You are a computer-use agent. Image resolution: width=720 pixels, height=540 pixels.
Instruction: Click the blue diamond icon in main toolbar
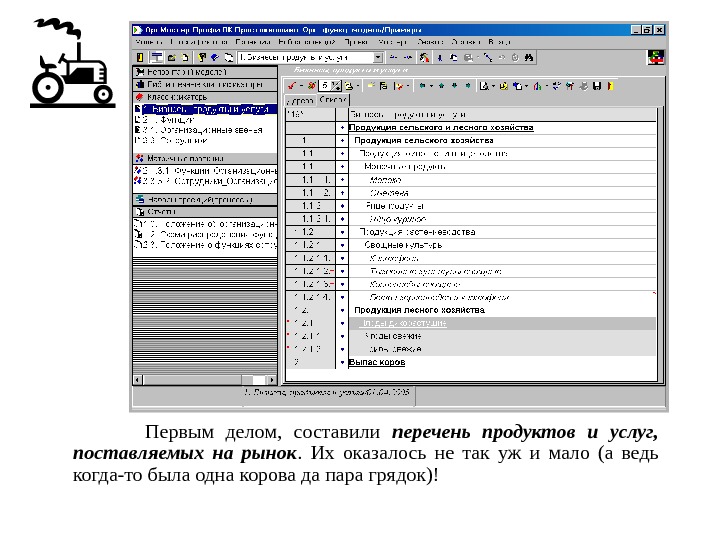(x=214, y=57)
